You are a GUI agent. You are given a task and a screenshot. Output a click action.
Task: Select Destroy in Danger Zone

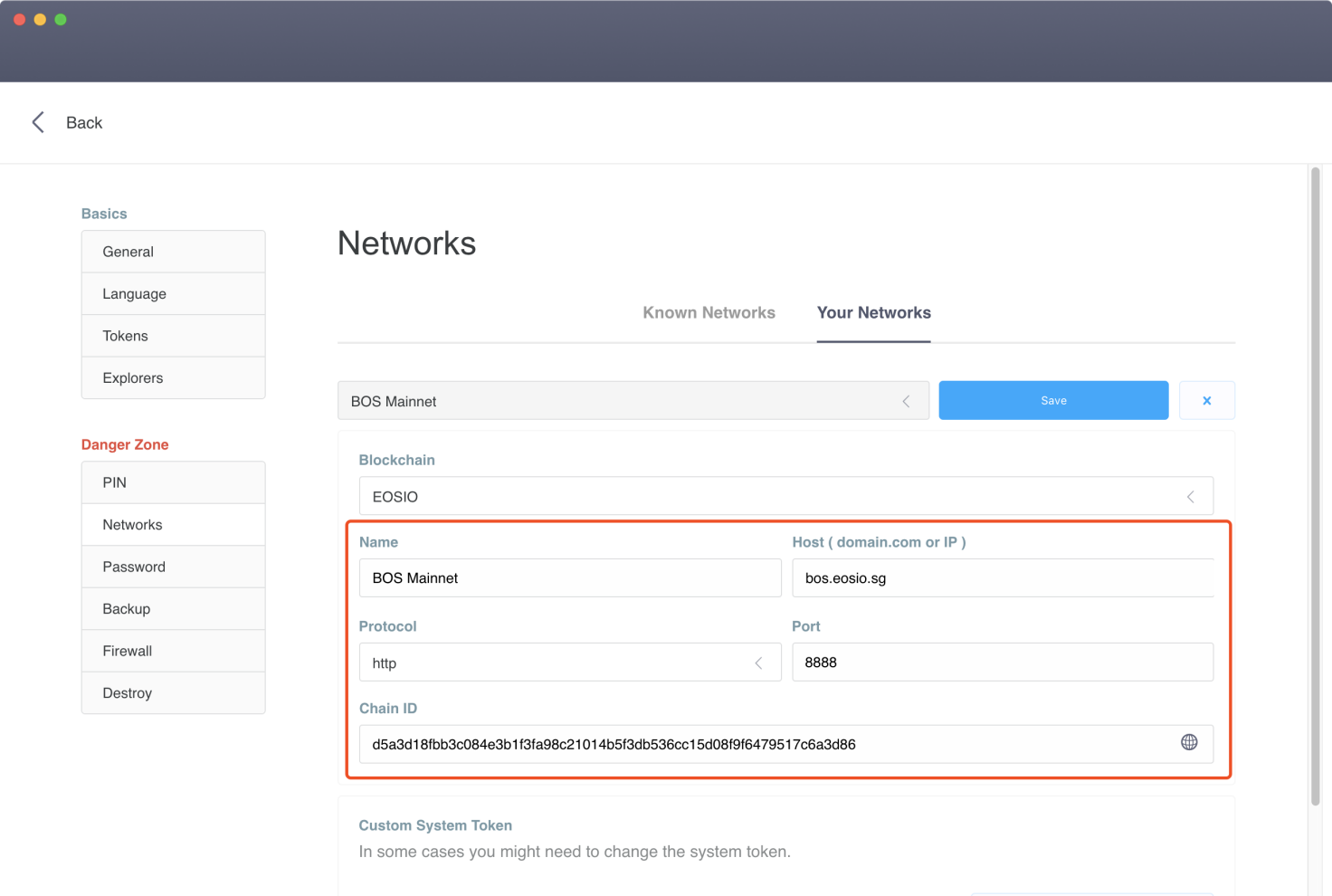click(173, 693)
